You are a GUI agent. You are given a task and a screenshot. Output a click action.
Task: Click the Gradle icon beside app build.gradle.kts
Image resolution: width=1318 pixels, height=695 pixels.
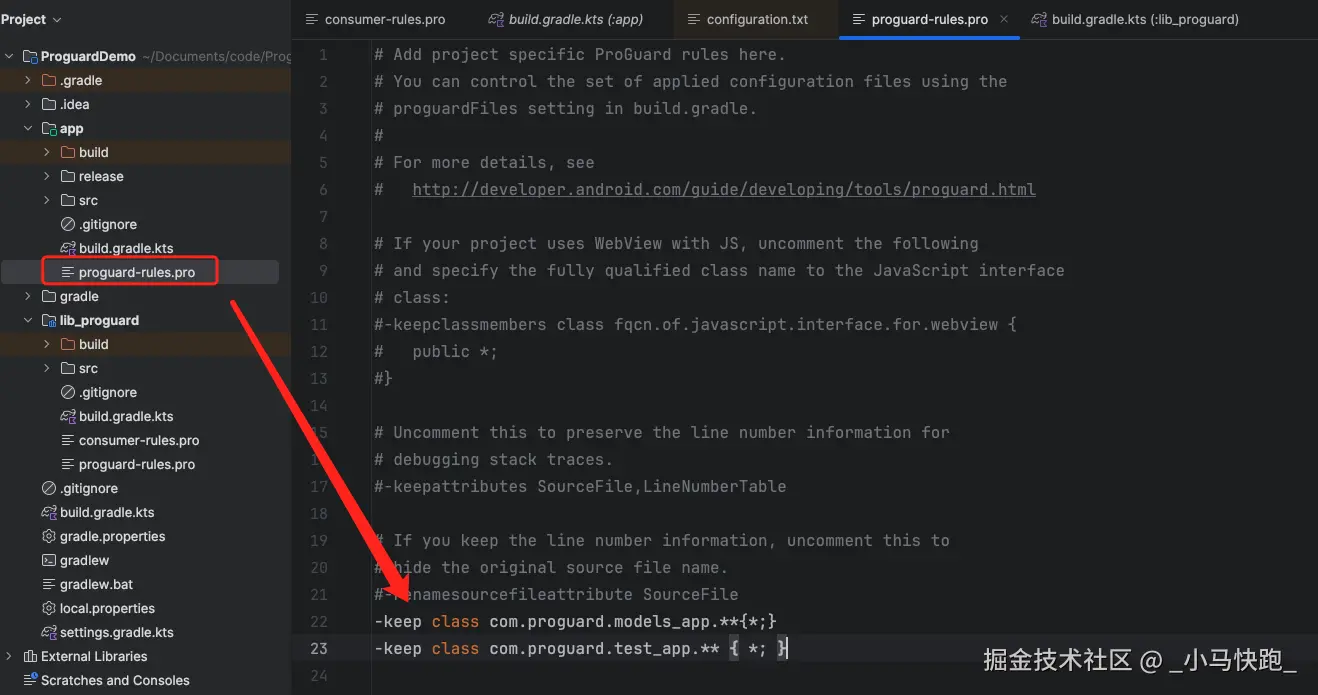click(68, 249)
